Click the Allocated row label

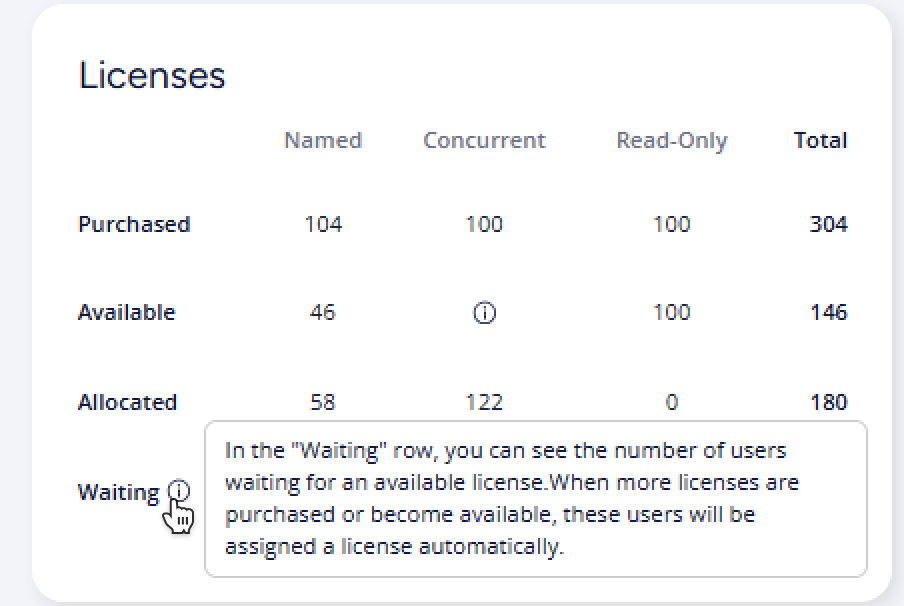point(127,402)
